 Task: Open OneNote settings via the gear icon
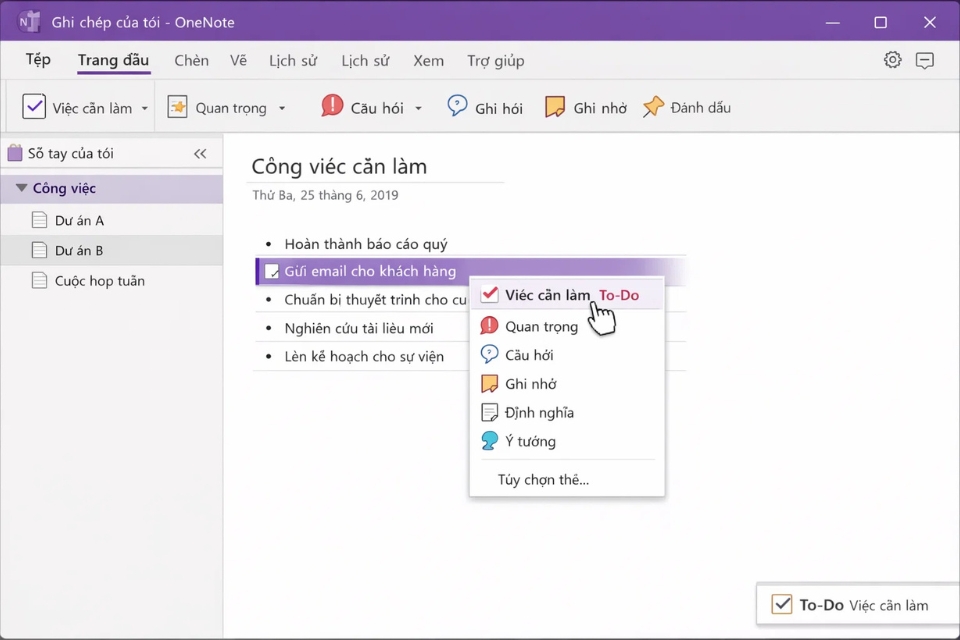tap(892, 60)
